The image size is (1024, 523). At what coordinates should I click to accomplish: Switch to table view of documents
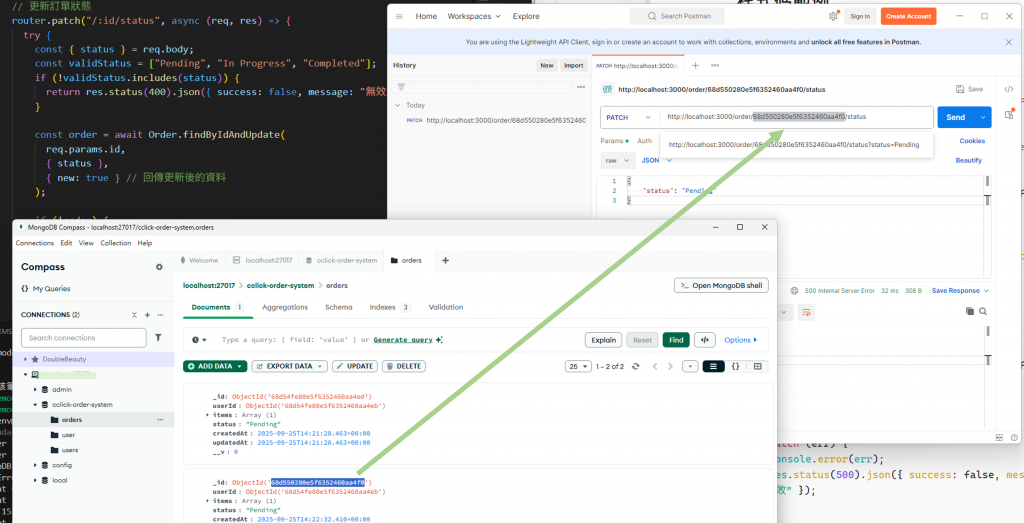(758, 366)
